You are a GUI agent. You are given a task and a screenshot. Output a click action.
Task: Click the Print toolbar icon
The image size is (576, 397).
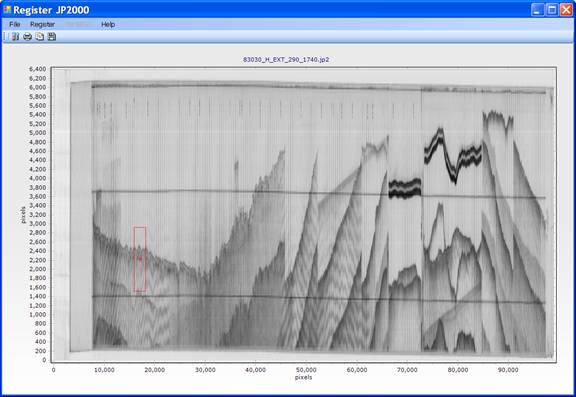tap(28, 36)
